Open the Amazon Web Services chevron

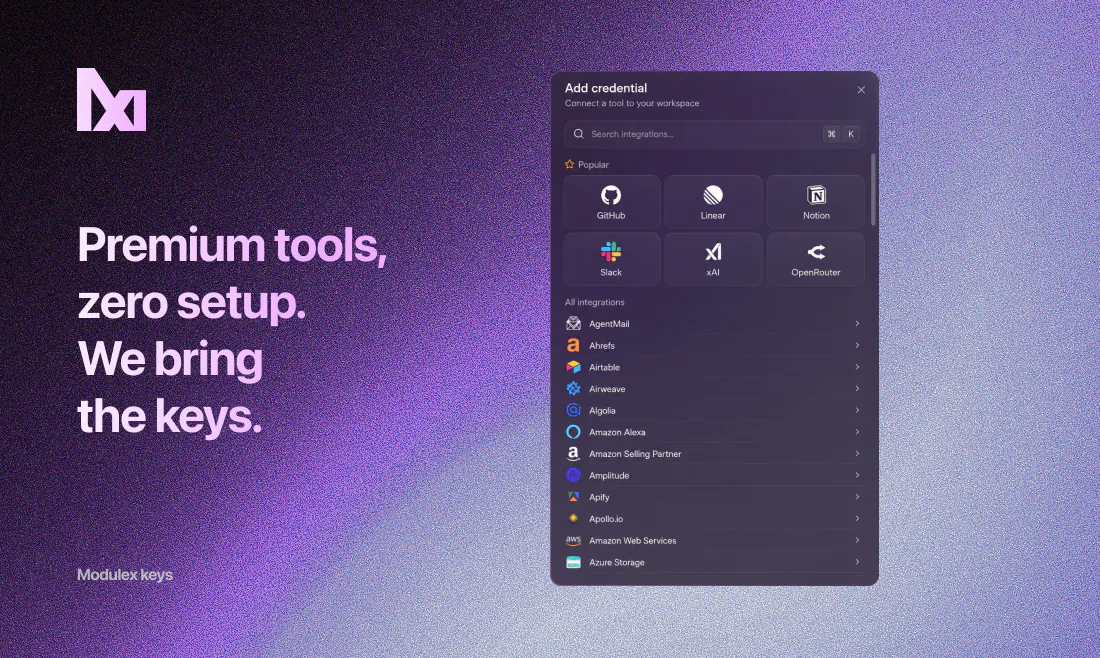(x=857, y=540)
